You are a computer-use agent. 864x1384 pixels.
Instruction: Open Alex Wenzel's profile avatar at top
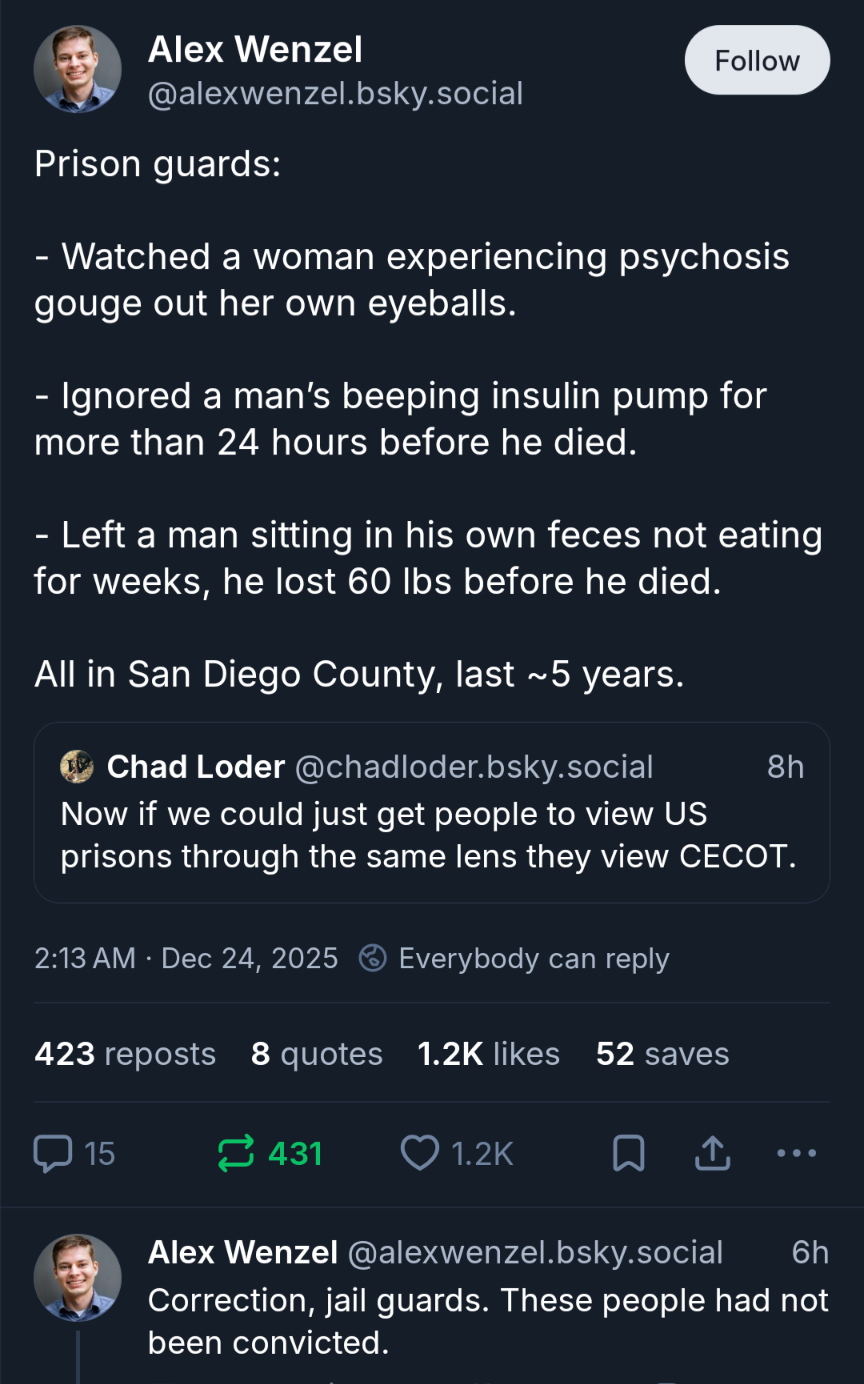pos(78,69)
